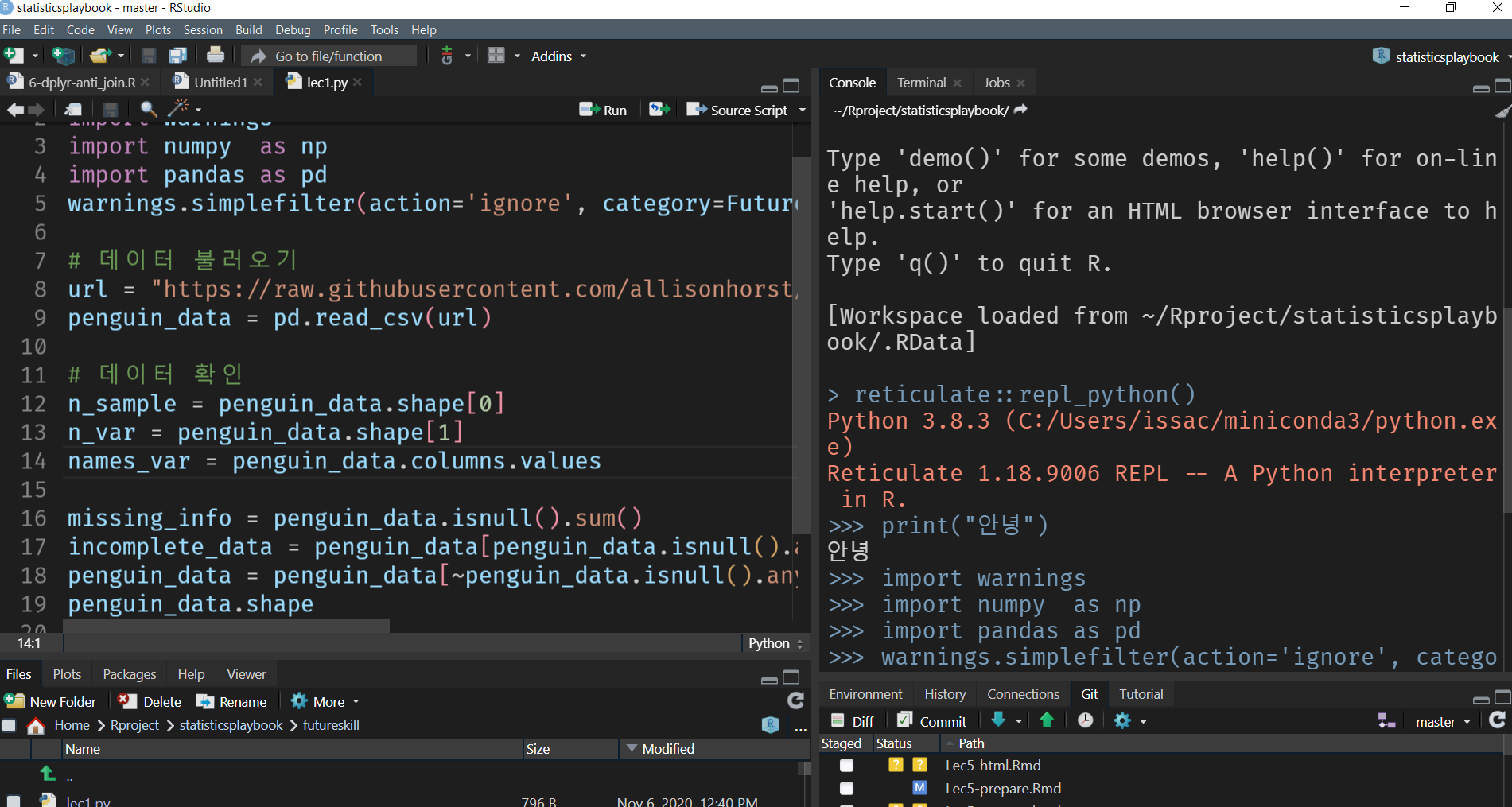Stage Lec5-prepare.Rmd for commit
This screenshot has height=807, width=1512.
click(846, 788)
